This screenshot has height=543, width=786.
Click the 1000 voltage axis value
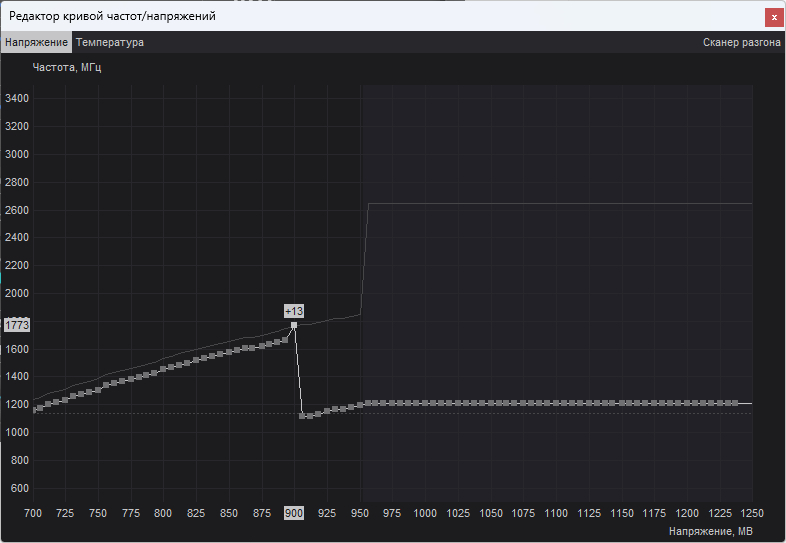425,513
